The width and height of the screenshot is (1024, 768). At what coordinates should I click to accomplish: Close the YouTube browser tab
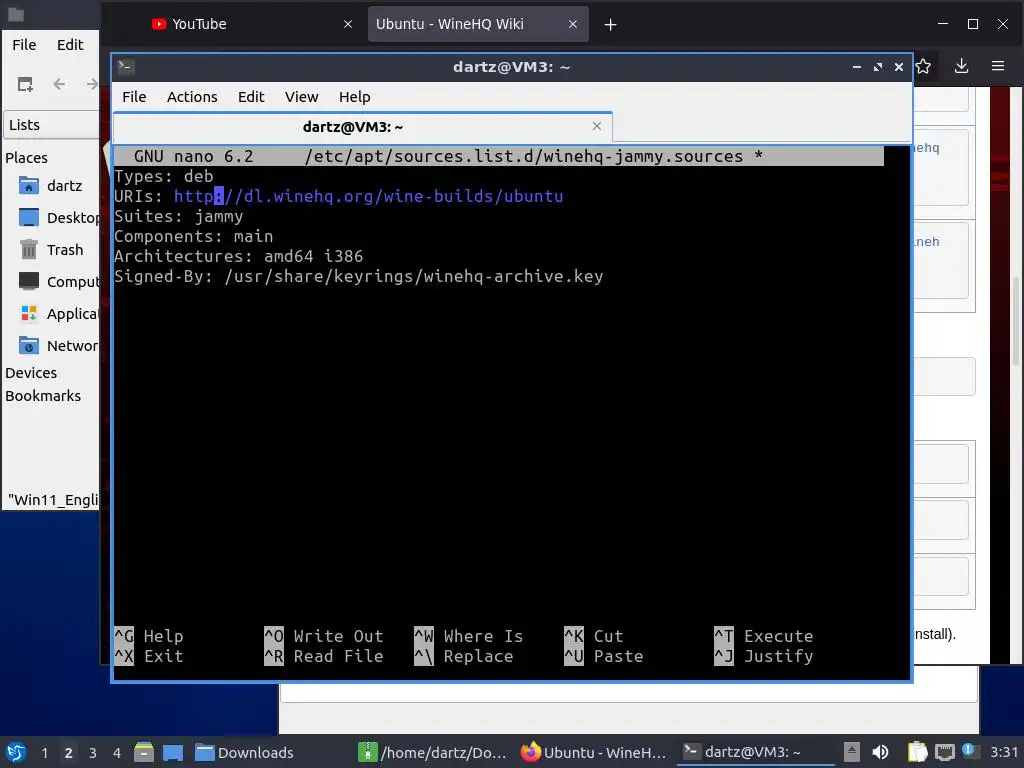click(x=347, y=24)
